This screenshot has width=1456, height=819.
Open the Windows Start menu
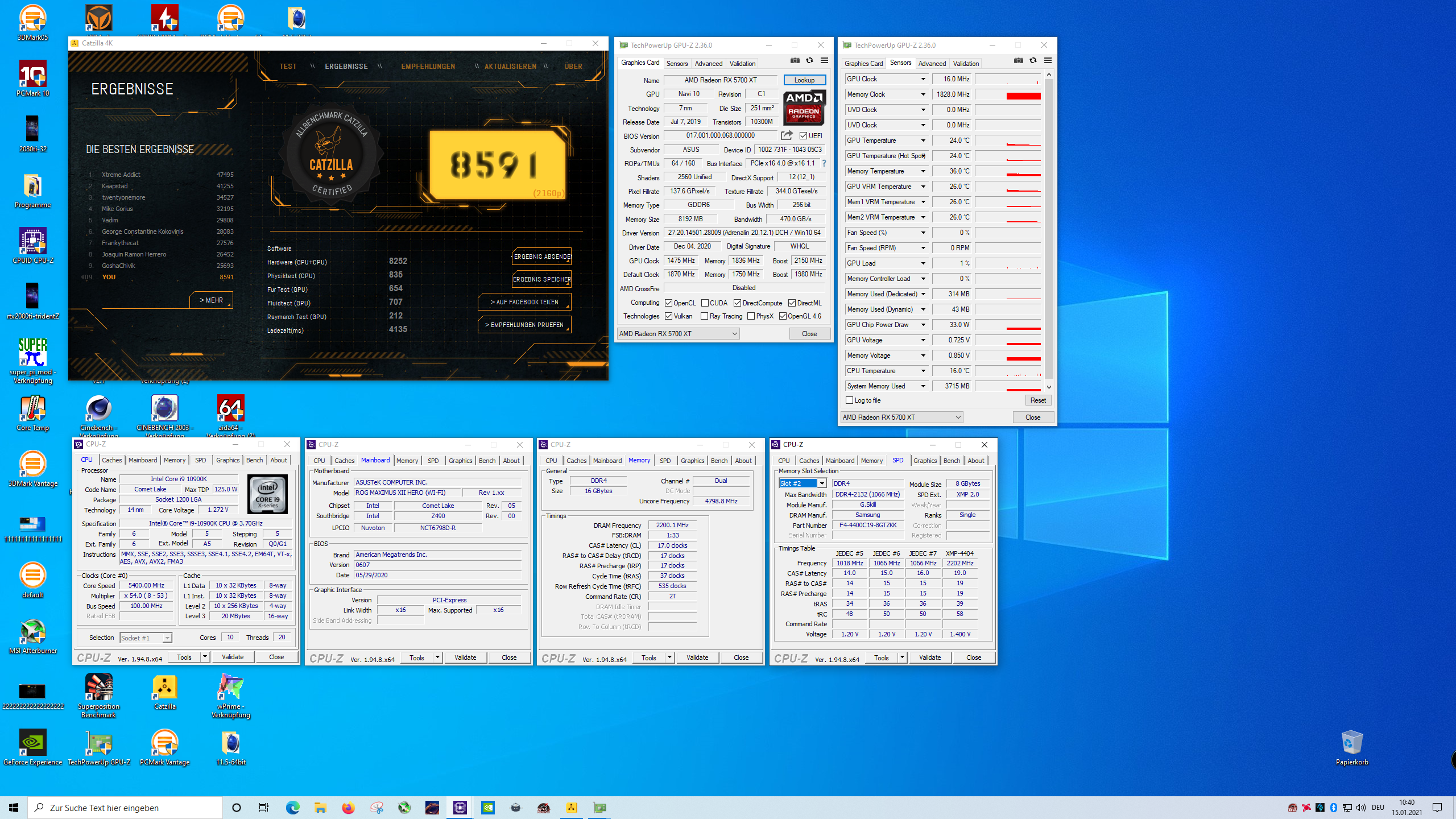pos(14,808)
